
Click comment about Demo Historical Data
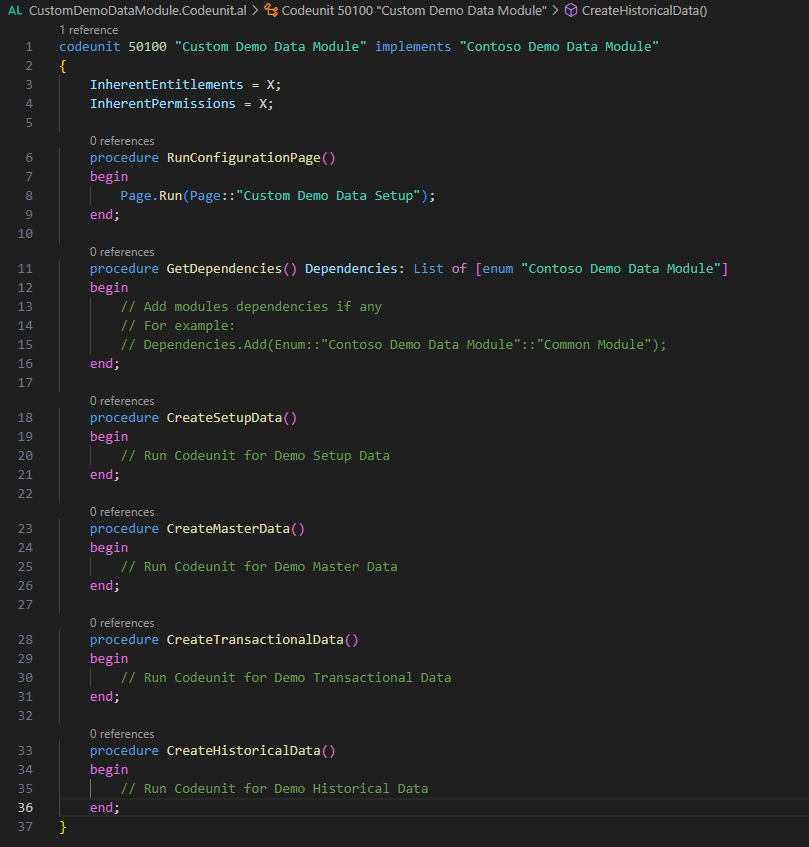tap(274, 789)
